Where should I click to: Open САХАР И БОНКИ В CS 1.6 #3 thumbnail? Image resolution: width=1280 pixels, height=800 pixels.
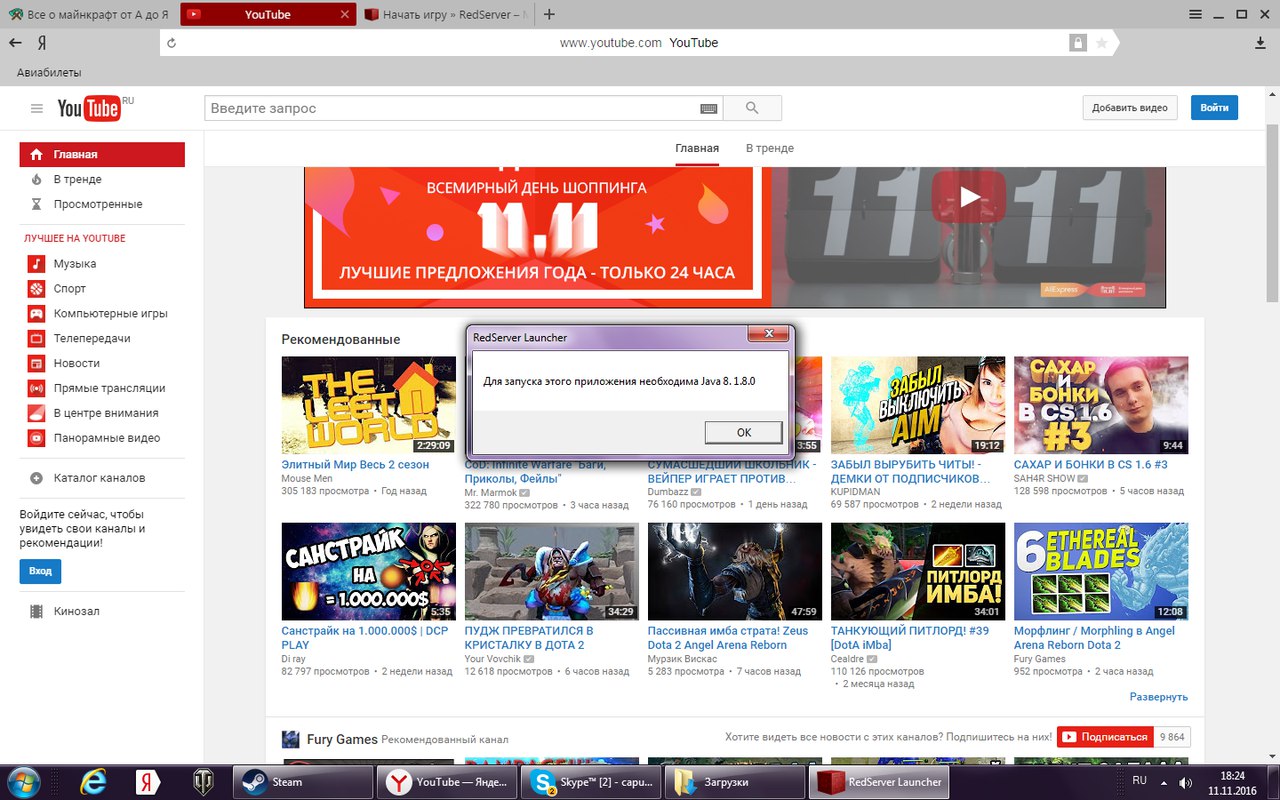tap(1101, 405)
